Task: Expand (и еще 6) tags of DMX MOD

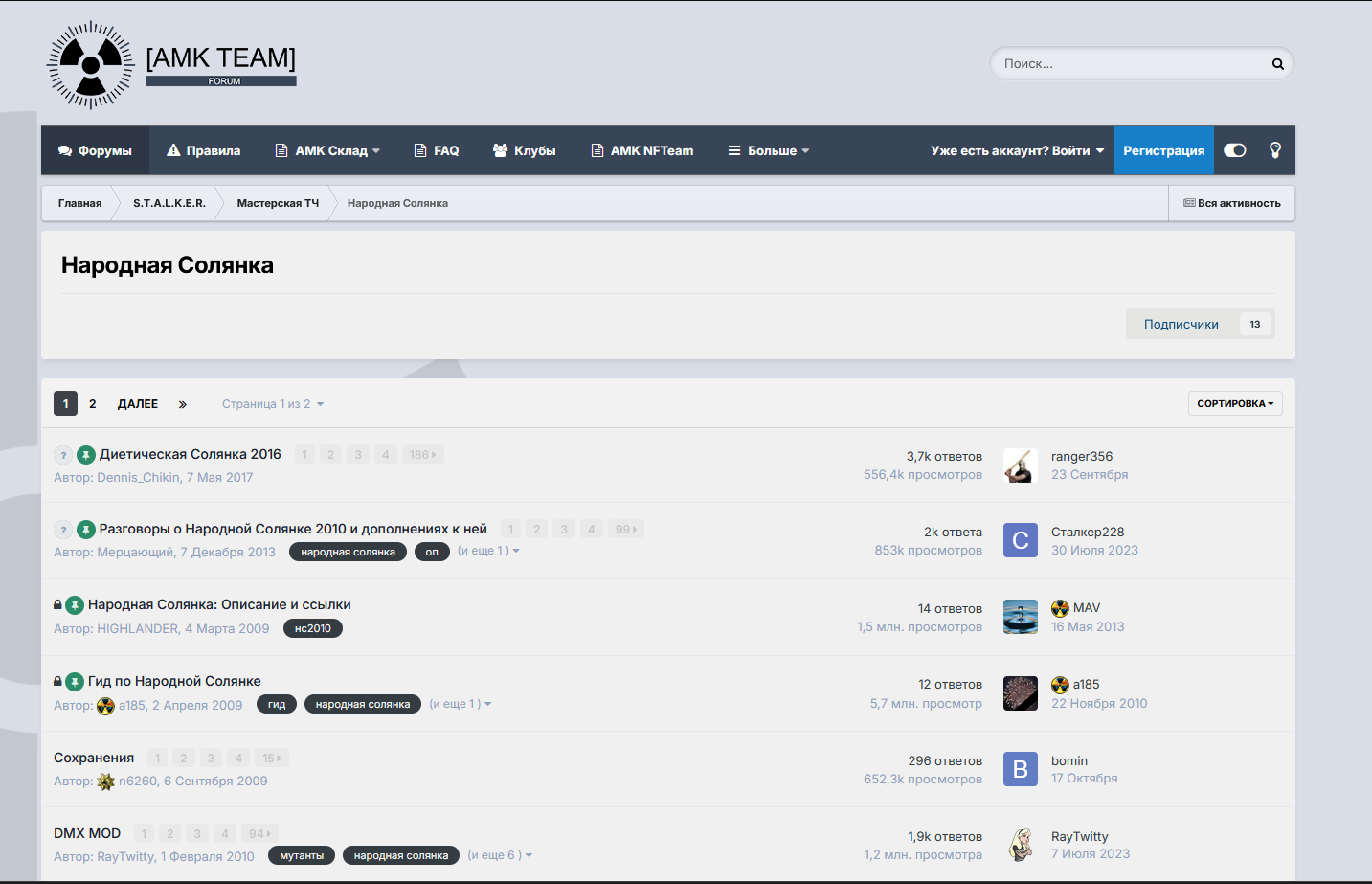Action: pyautogui.click(x=500, y=855)
